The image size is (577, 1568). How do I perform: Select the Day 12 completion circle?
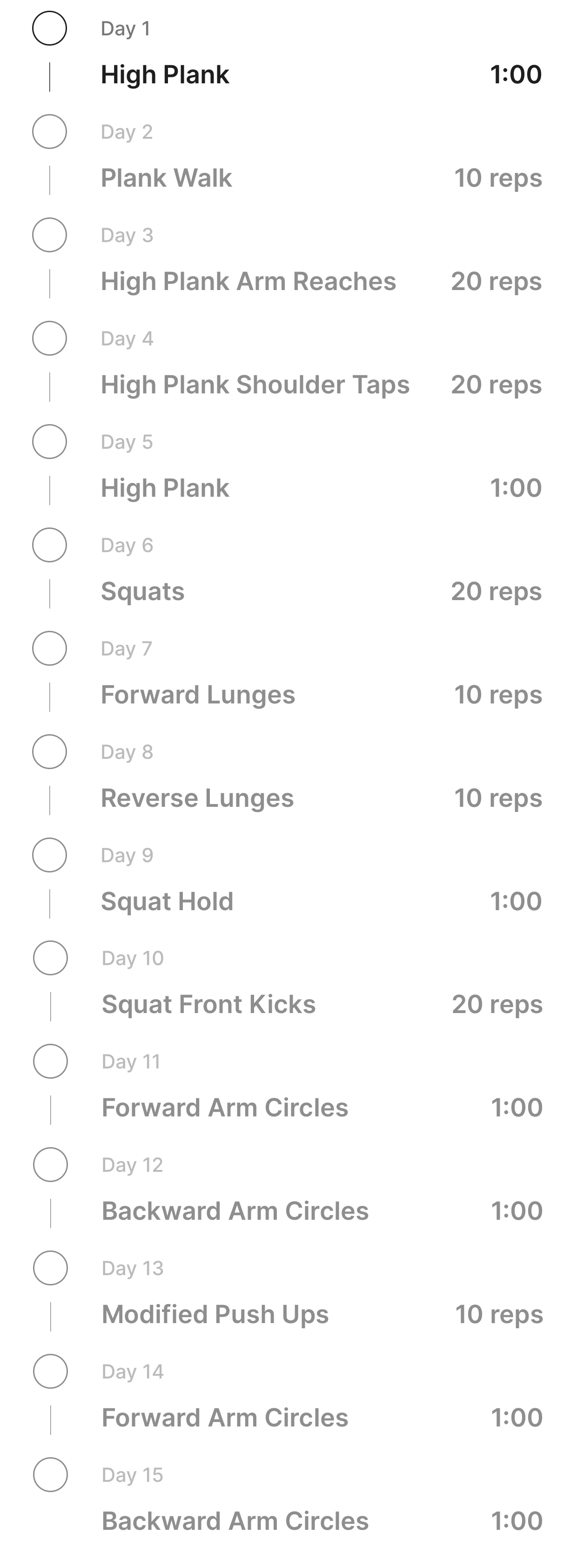(50, 1164)
